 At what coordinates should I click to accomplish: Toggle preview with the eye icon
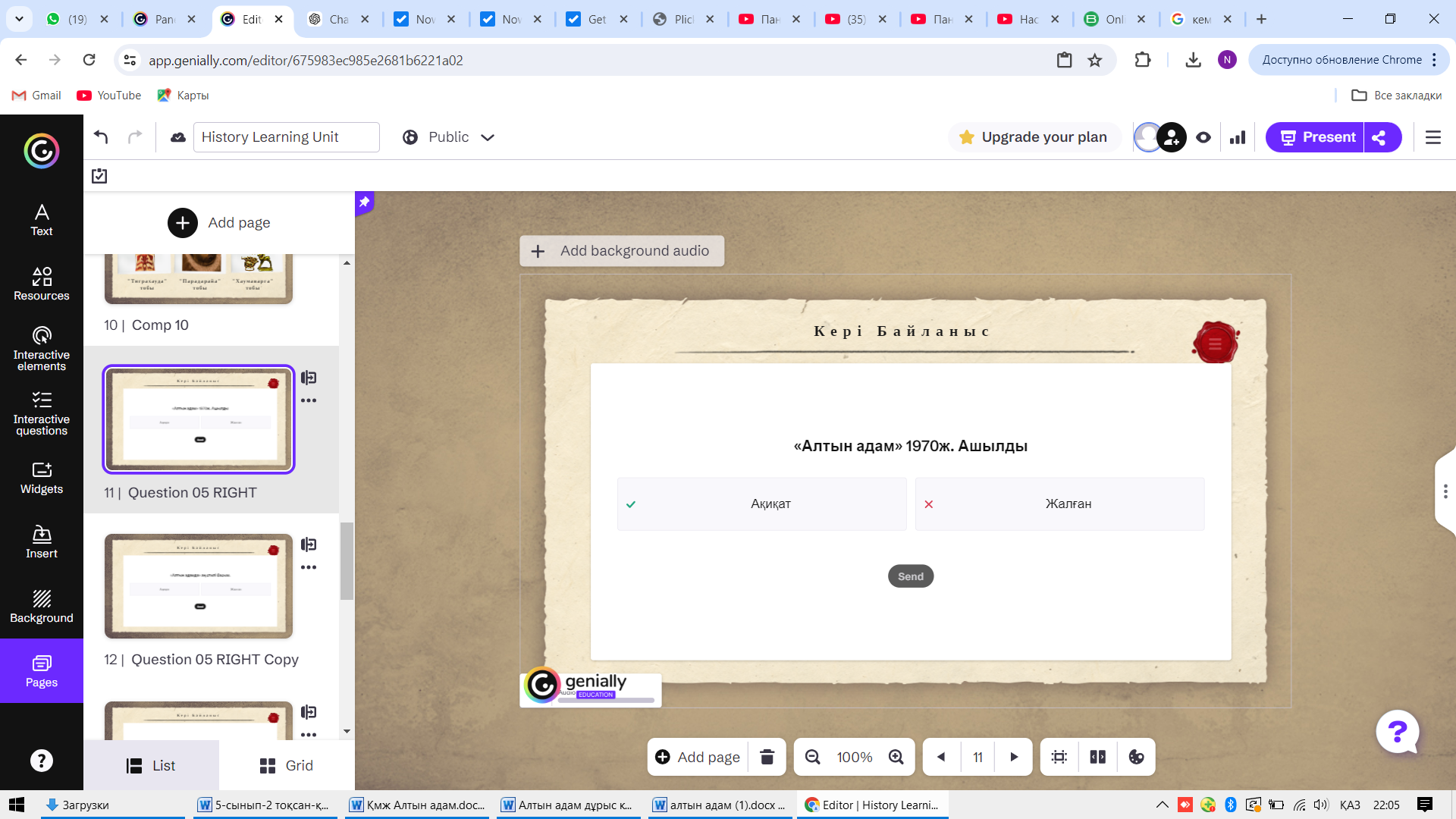tap(1203, 137)
